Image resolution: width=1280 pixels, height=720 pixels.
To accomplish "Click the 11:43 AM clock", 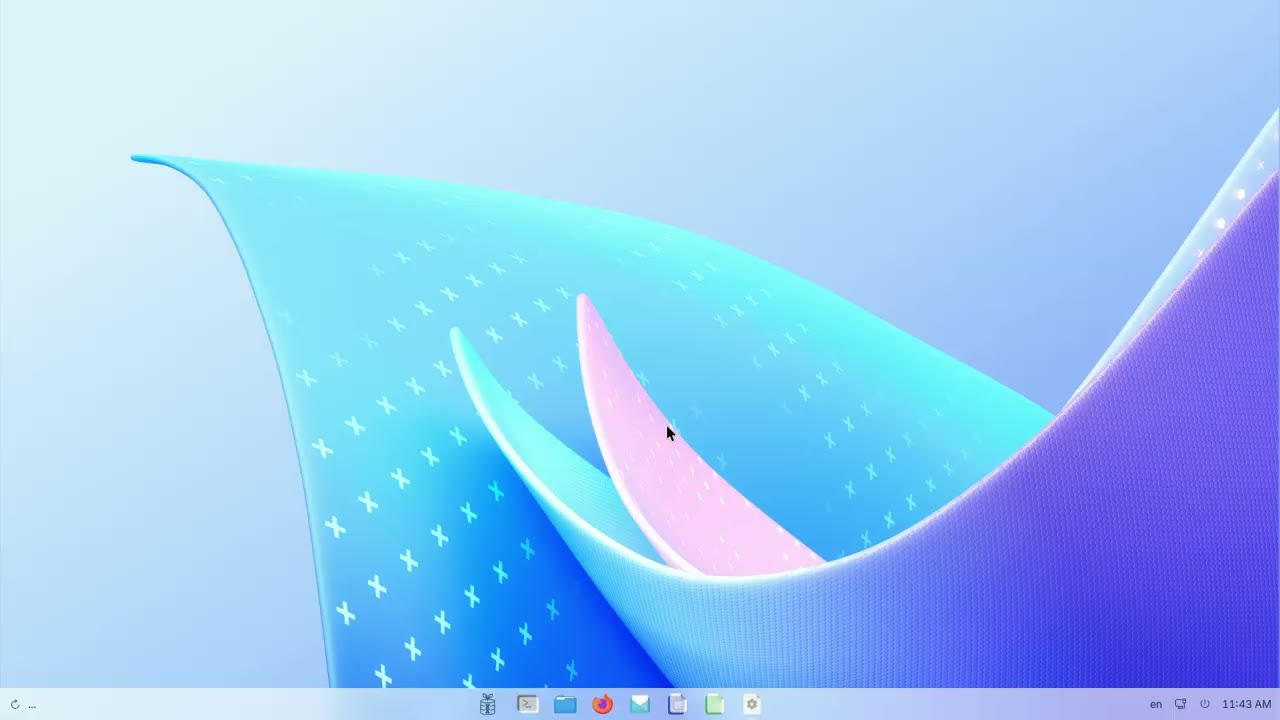I will (x=1247, y=705).
